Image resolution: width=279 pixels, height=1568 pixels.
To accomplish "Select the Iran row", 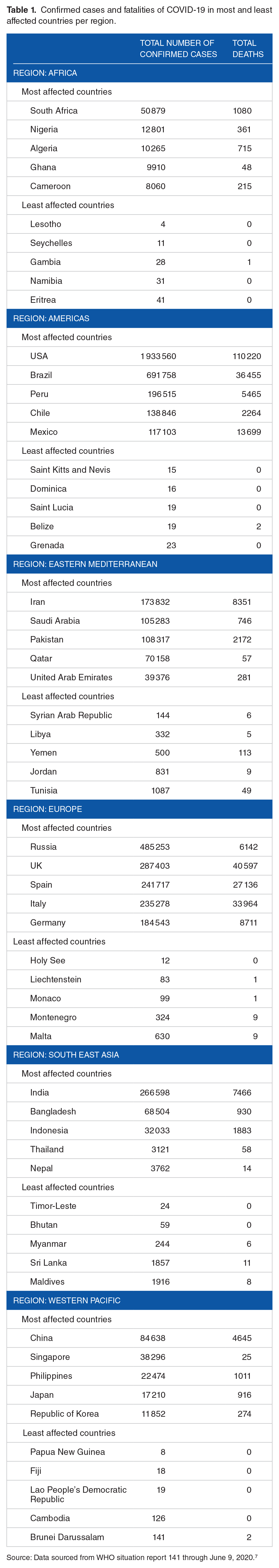I will pyautogui.click(x=139, y=602).
